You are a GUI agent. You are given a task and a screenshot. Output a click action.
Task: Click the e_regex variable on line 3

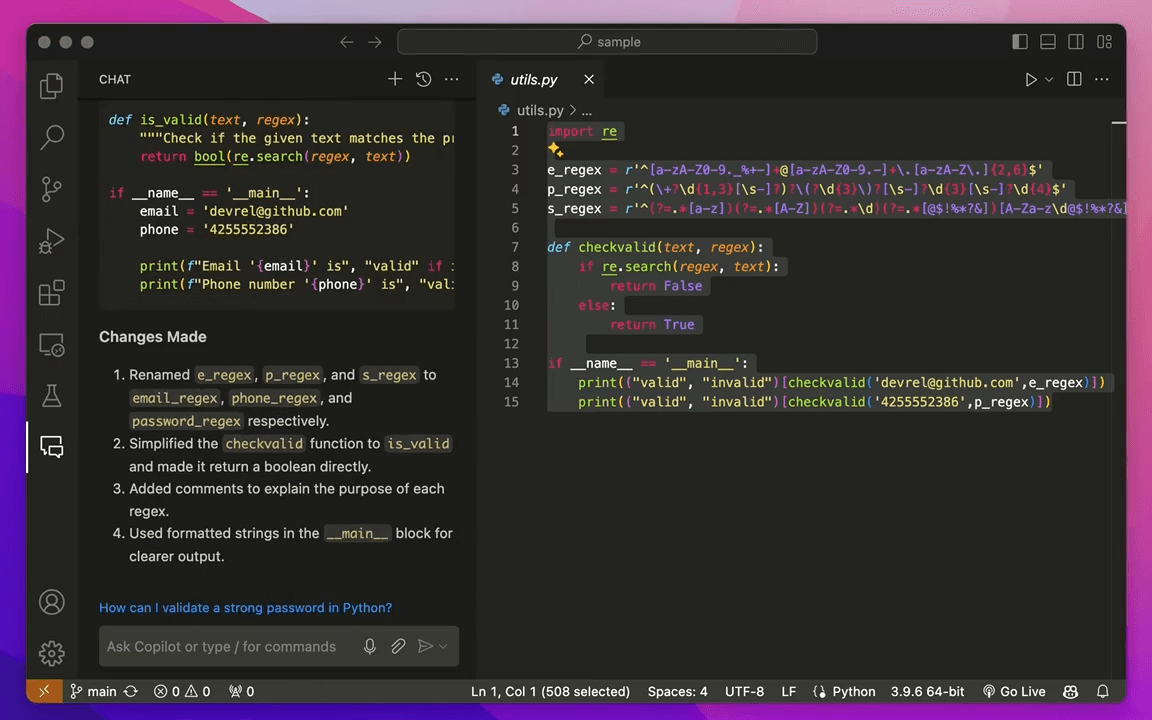(x=574, y=170)
